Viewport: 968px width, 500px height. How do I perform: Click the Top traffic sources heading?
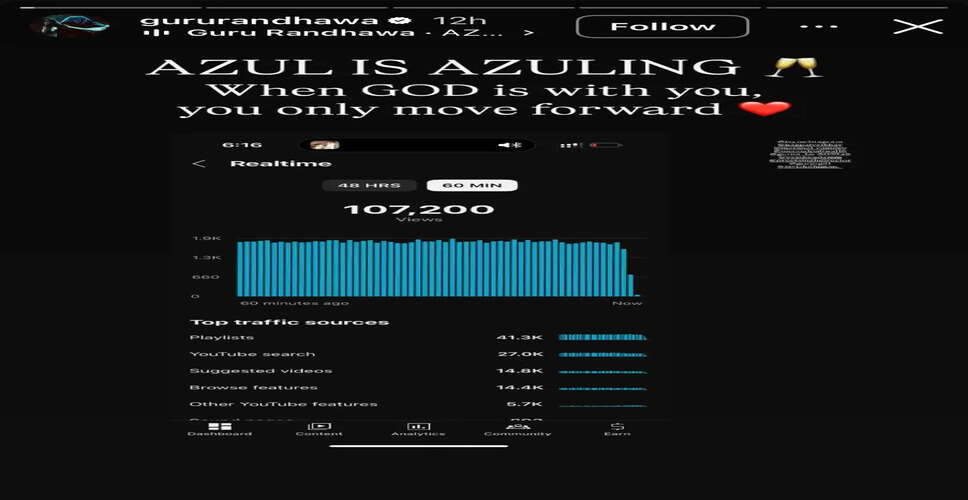[x=290, y=322]
